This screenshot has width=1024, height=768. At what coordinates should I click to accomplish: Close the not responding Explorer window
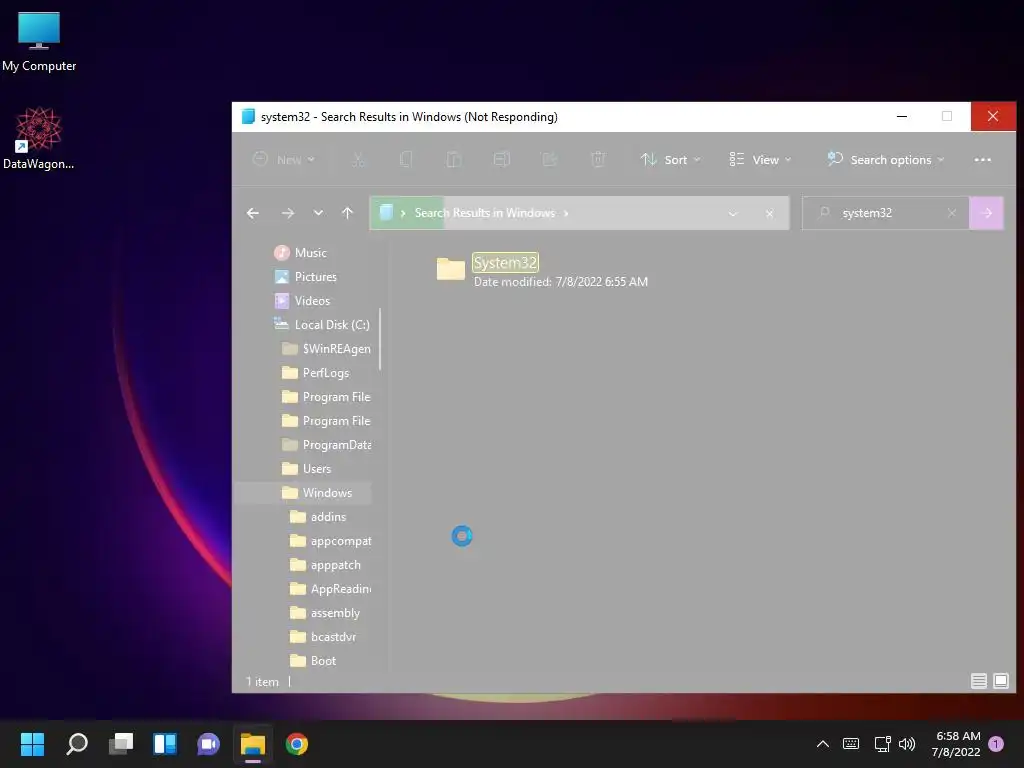[993, 116]
